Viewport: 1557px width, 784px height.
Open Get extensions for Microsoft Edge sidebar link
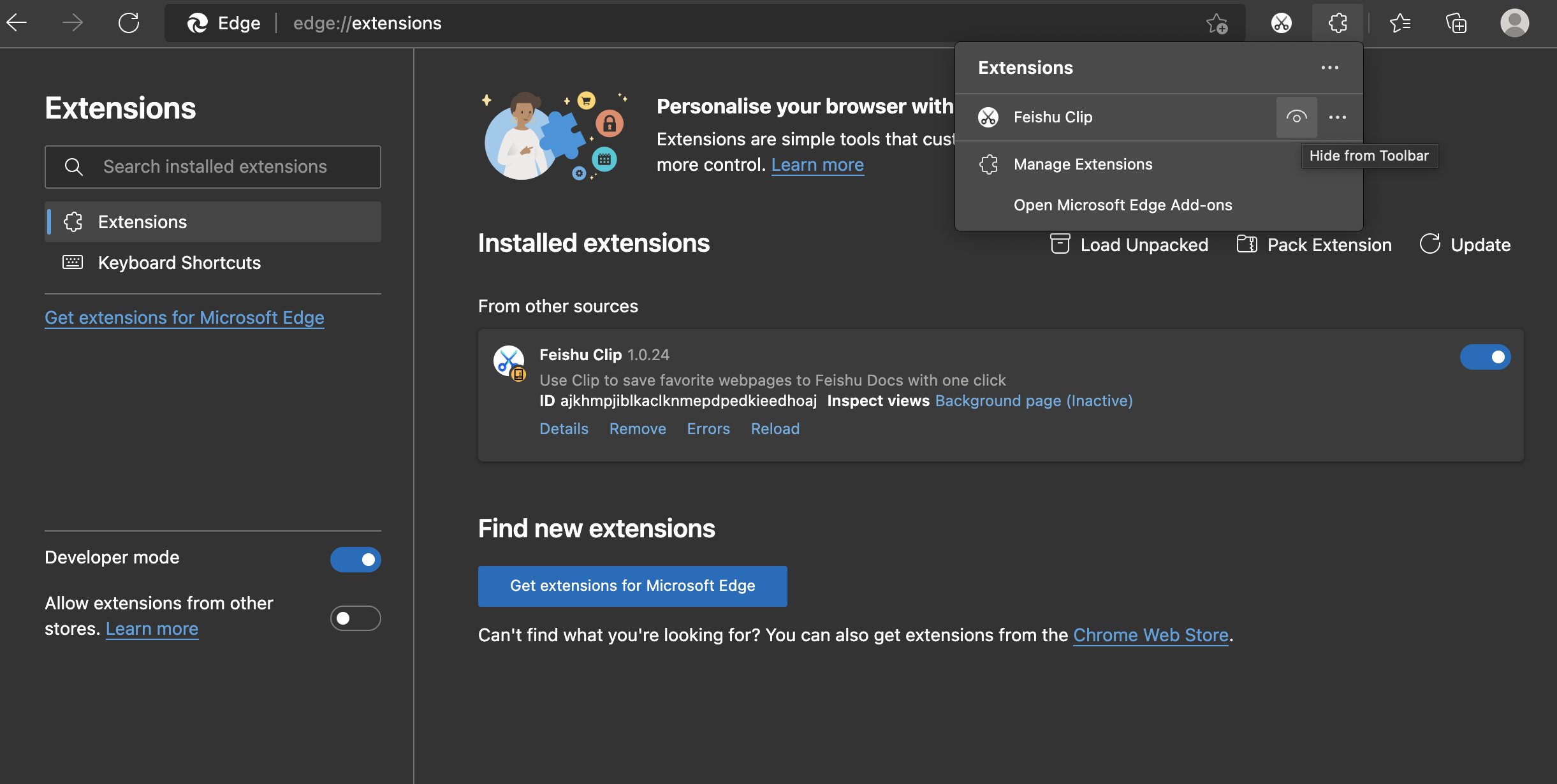pos(184,317)
